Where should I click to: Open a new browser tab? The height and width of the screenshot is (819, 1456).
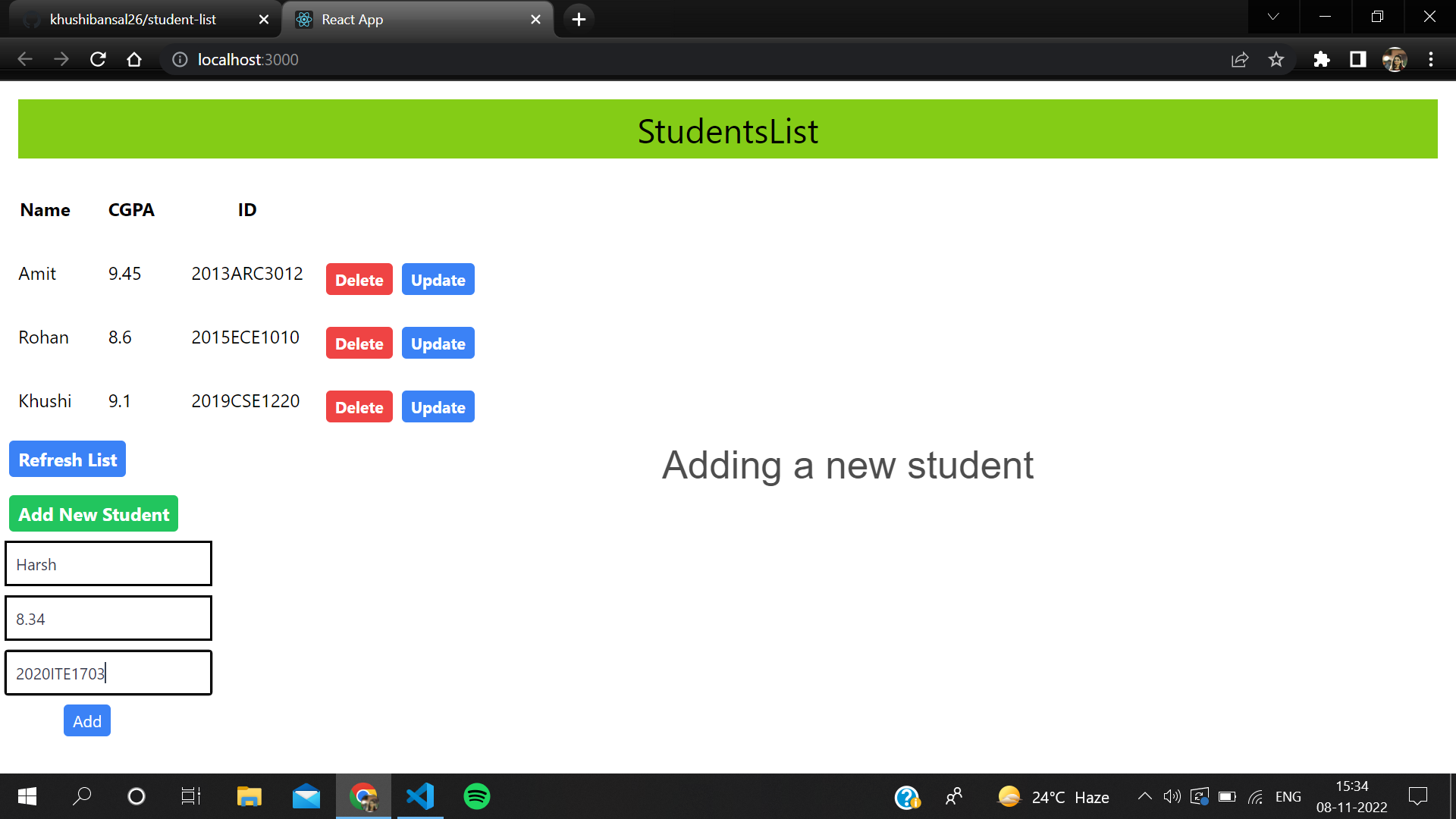point(579,20)
